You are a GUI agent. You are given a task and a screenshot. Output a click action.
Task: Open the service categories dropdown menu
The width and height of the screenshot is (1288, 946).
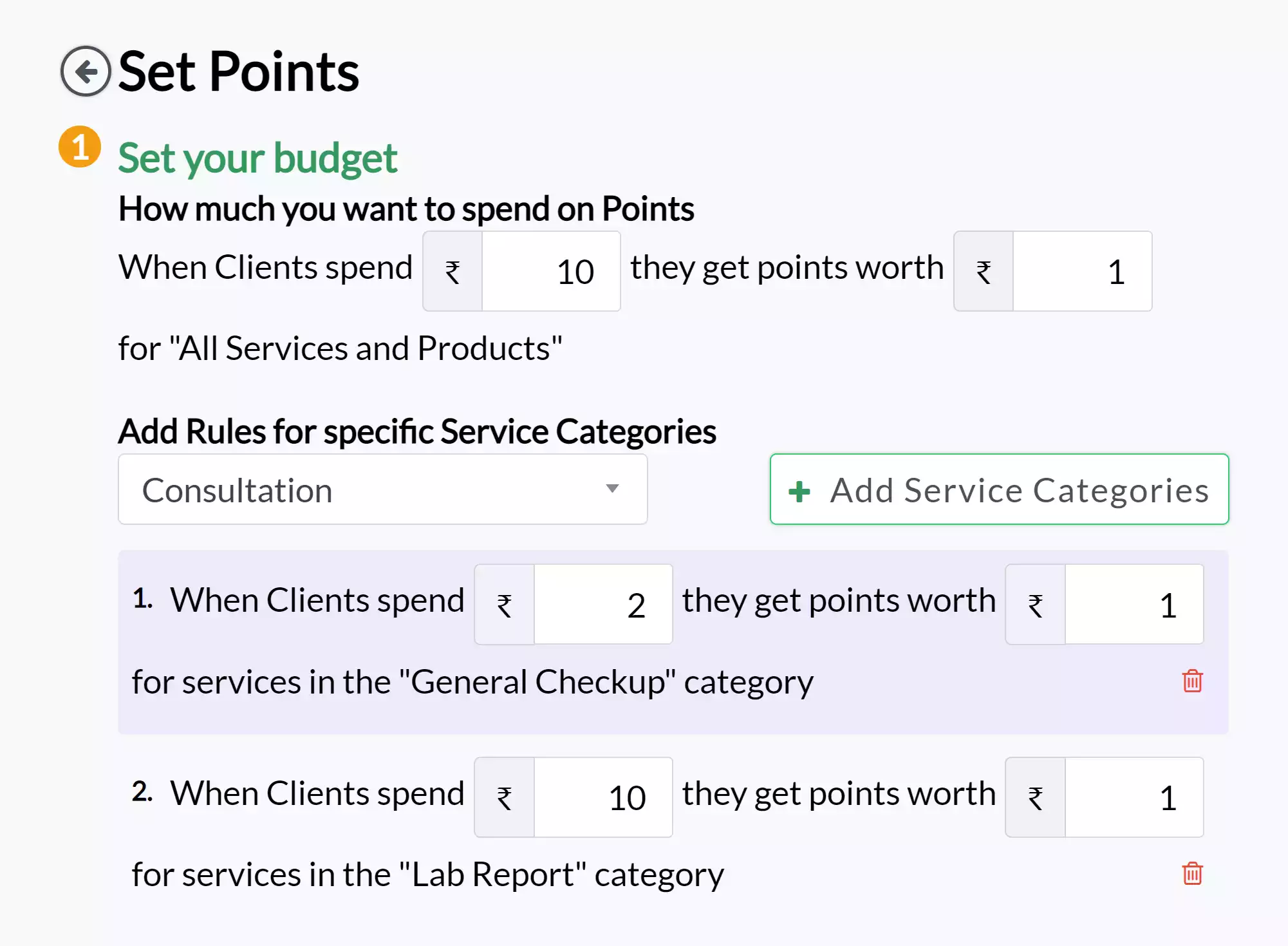click(383, 489)
